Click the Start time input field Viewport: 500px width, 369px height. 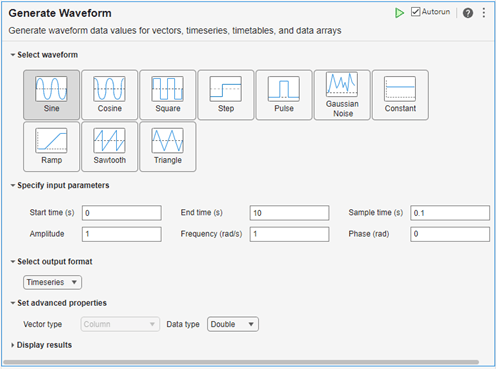pyautogui.click(x=122, y=213)
